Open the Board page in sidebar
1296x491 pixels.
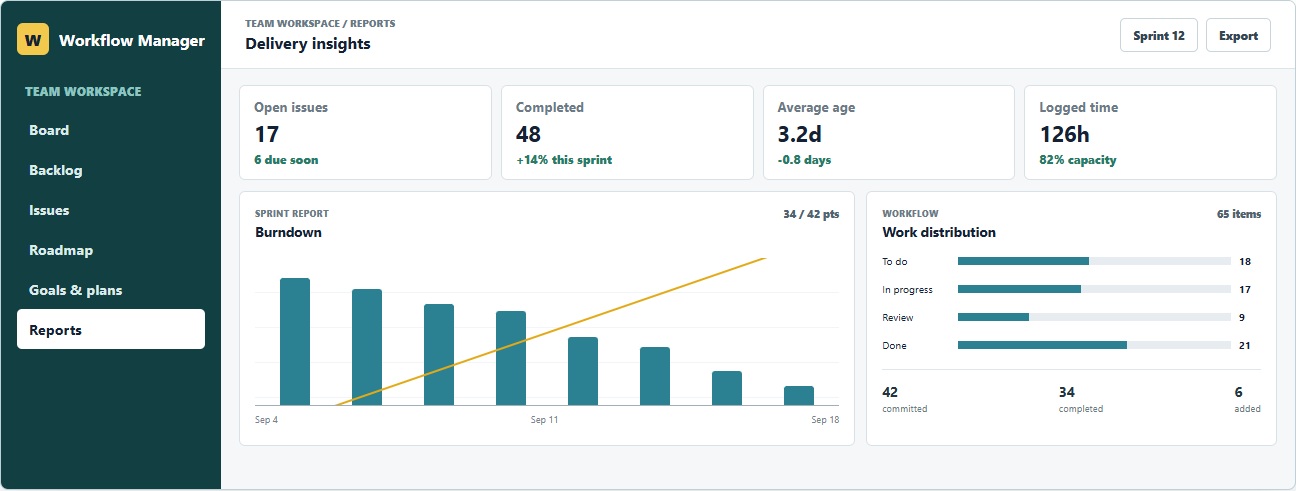pos(111,130)
